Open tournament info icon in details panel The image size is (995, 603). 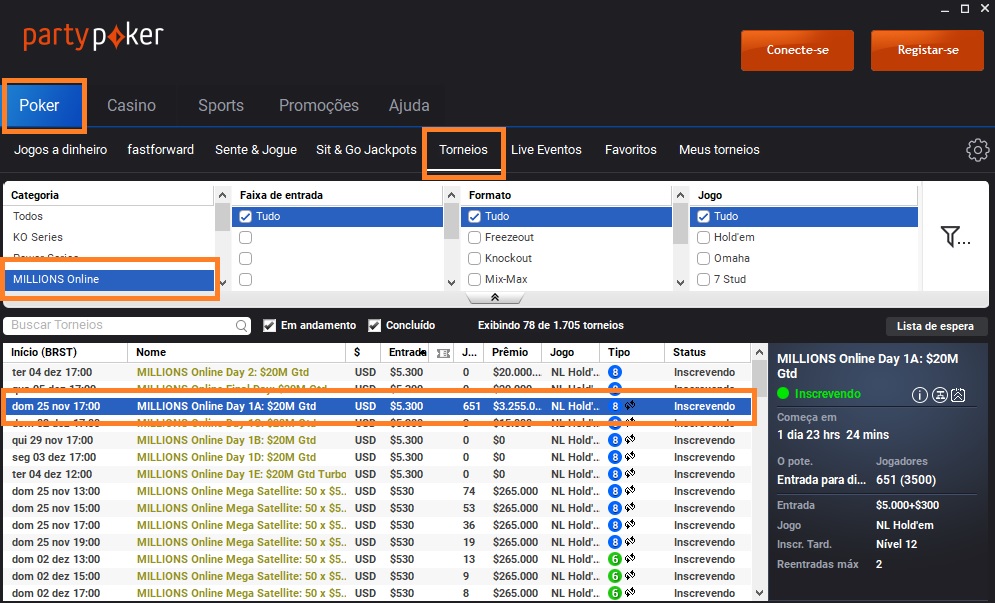919,395
